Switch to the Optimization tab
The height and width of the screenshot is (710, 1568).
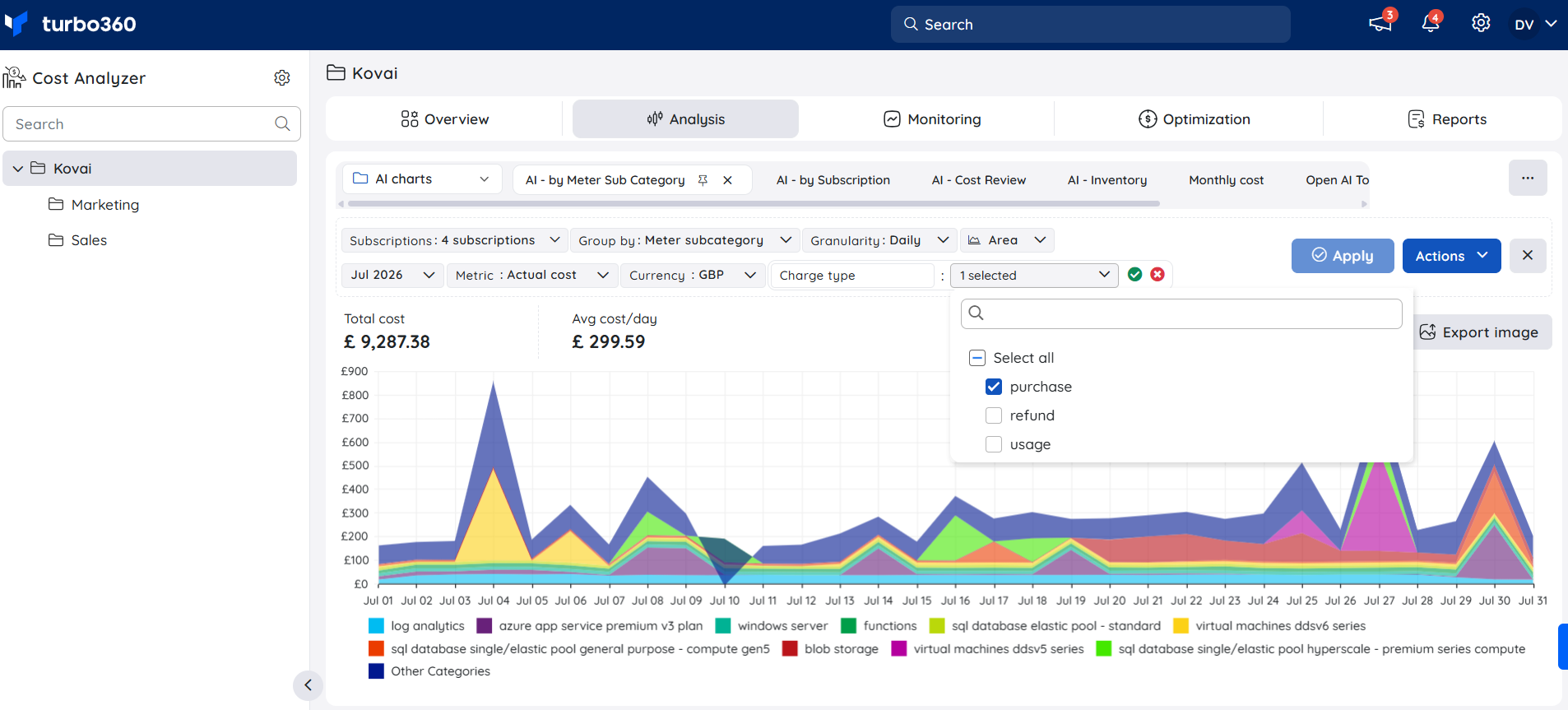click(1195, 119)
